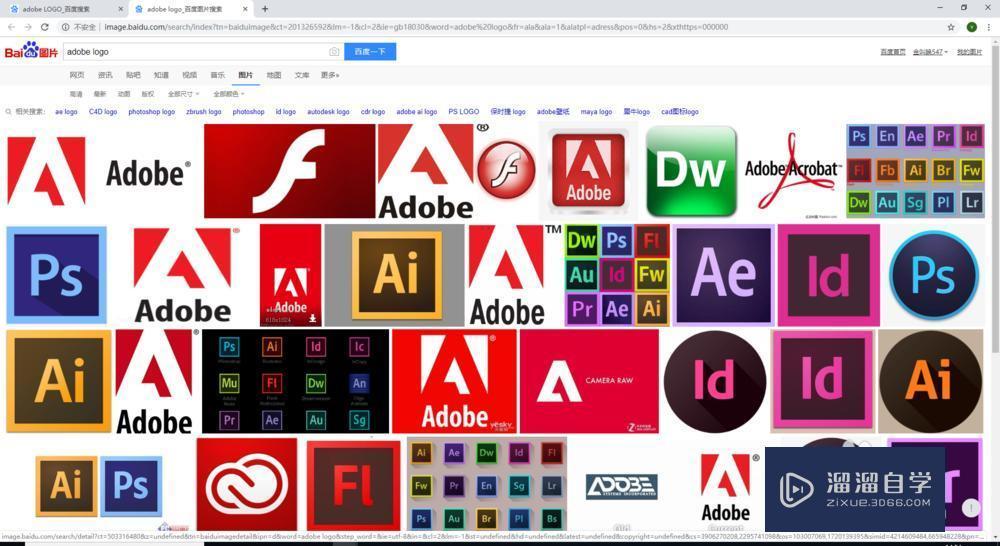Open the round dark Id InDesign image
The width and height of the screenshot is (1000, 546).
[714, 381]
